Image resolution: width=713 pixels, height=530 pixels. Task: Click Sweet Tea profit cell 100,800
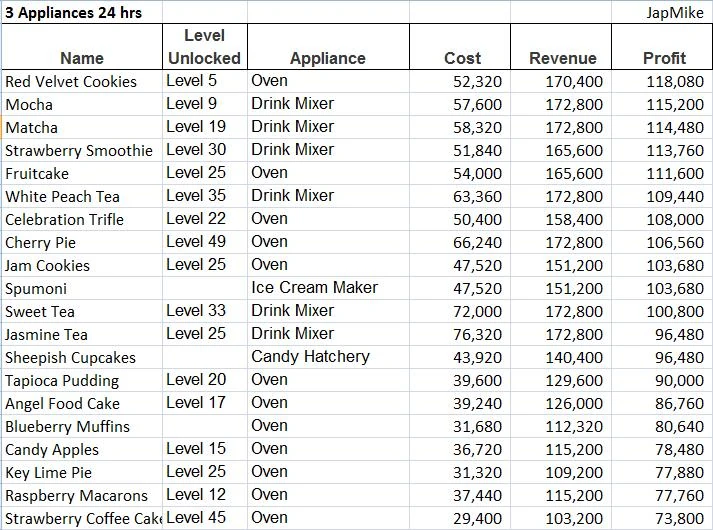(x=662, y=311)
